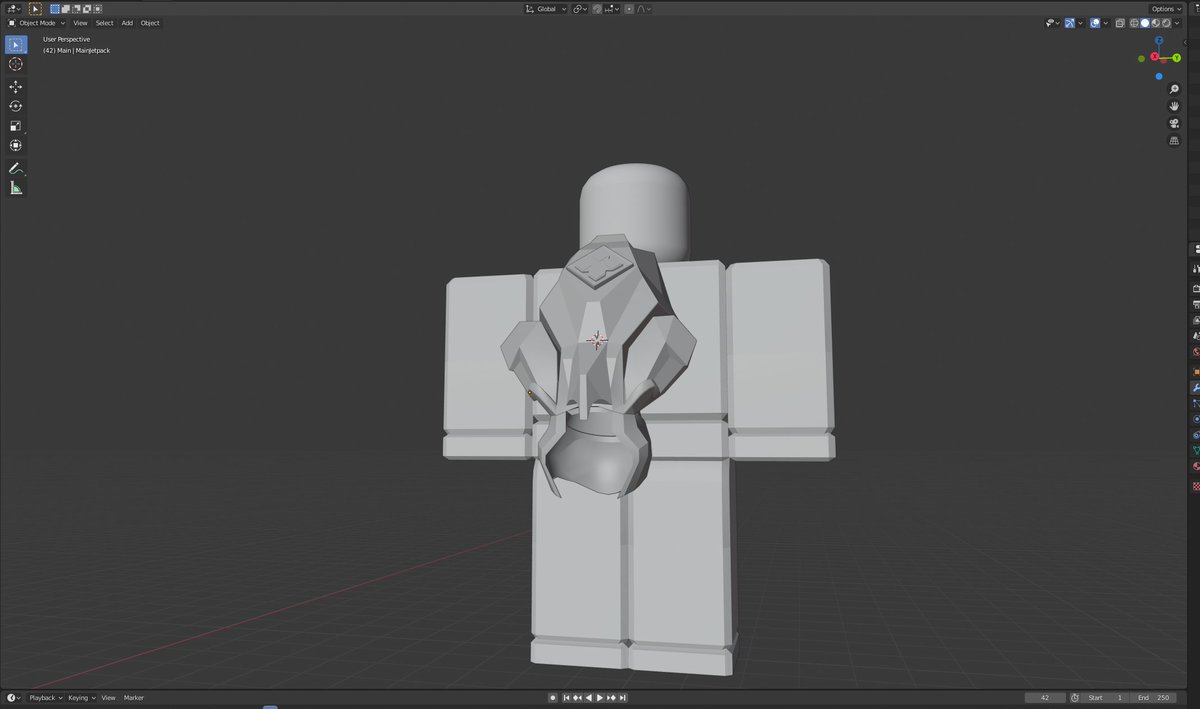Switch perspective/orthographic grid icon
1200x709 pixels.
point(1174,141)
